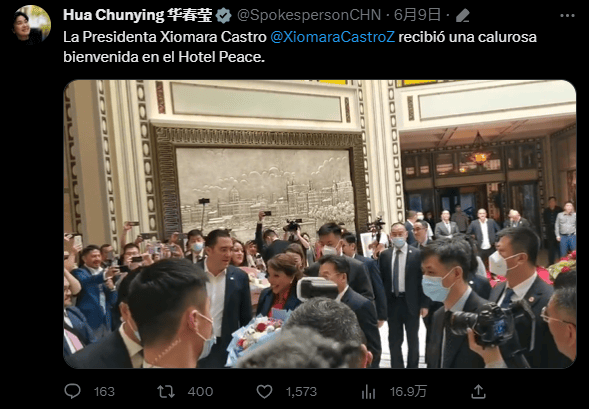Click the blue verified badge
The width and height of the screenshot is (589, 409).
[224, 15]
